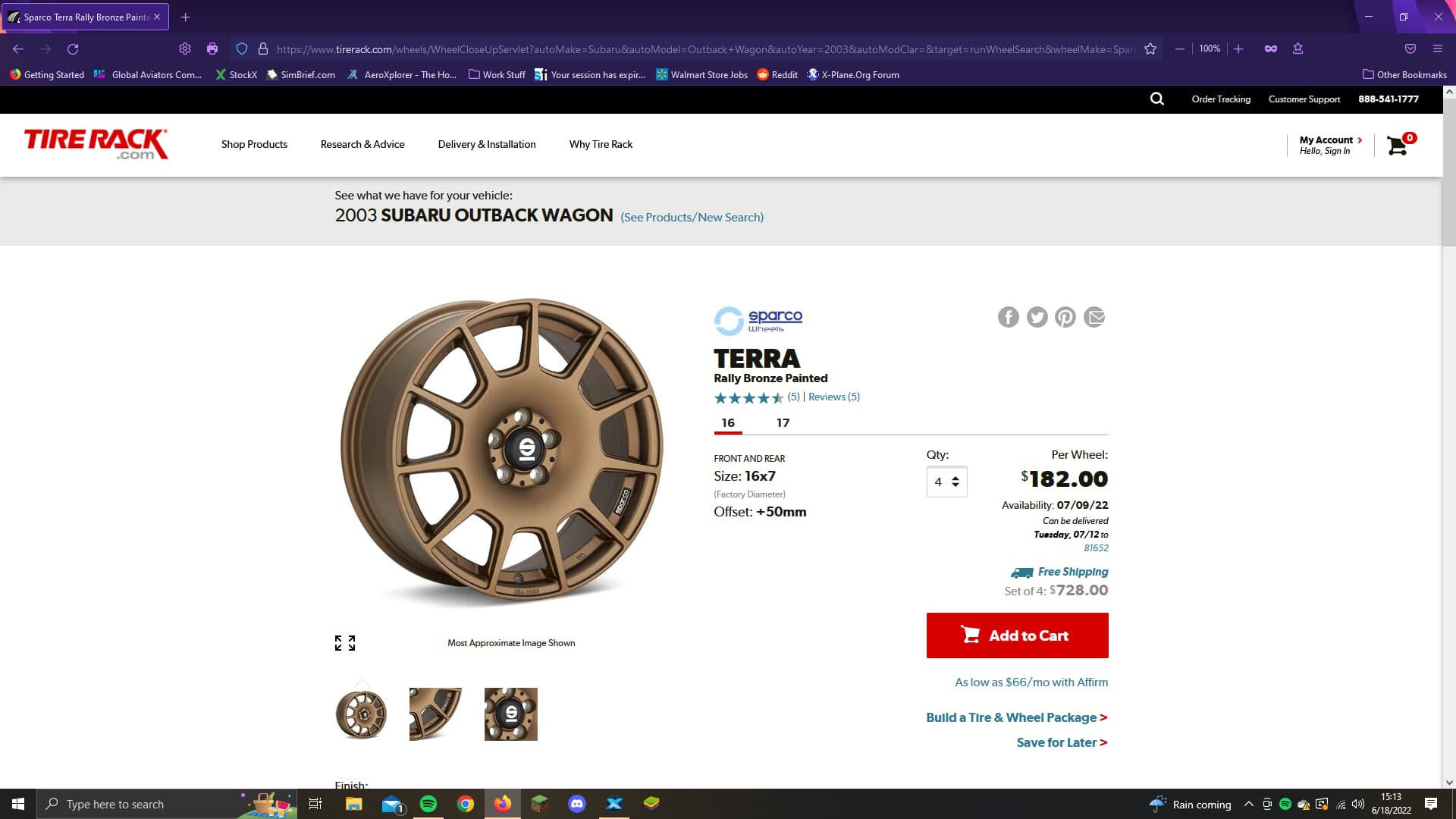Go back in browser history
This screenshot has height=819, width=1456.
(18, 49)
